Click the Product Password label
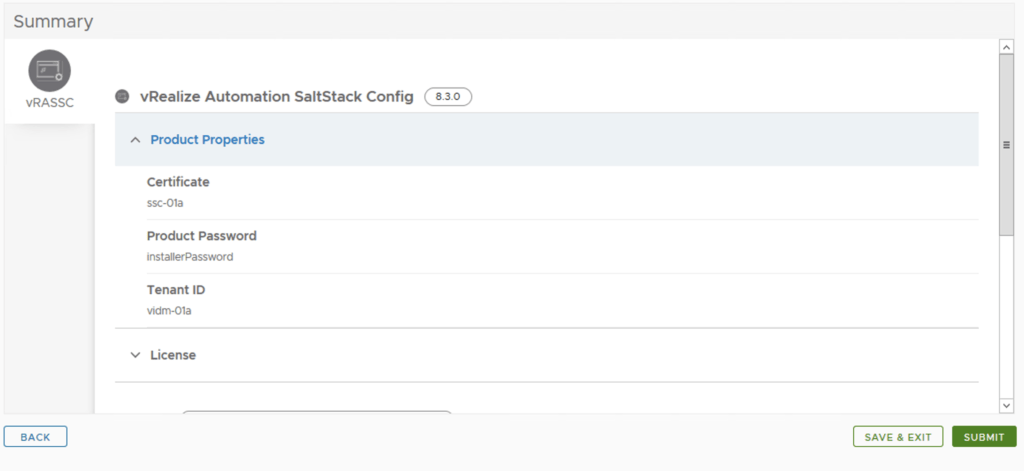Viewport: 1024px width, 471px height. 201,236
